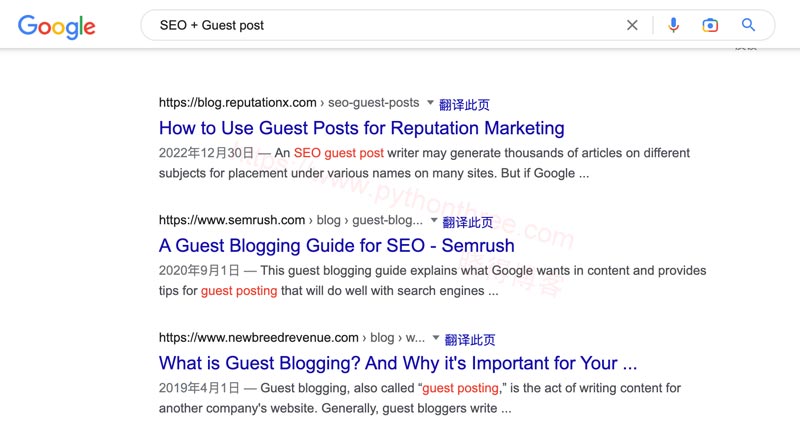Translate the Semrush result page via '翻译此页'
The height and width of the screenshot is (438, 800).
[468, 222]
